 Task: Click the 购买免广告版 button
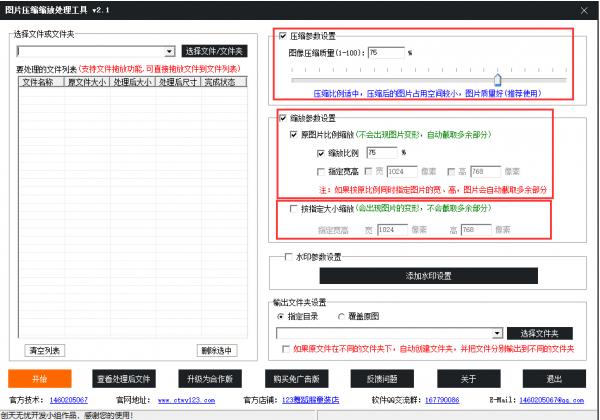click(x=297, y=379)
